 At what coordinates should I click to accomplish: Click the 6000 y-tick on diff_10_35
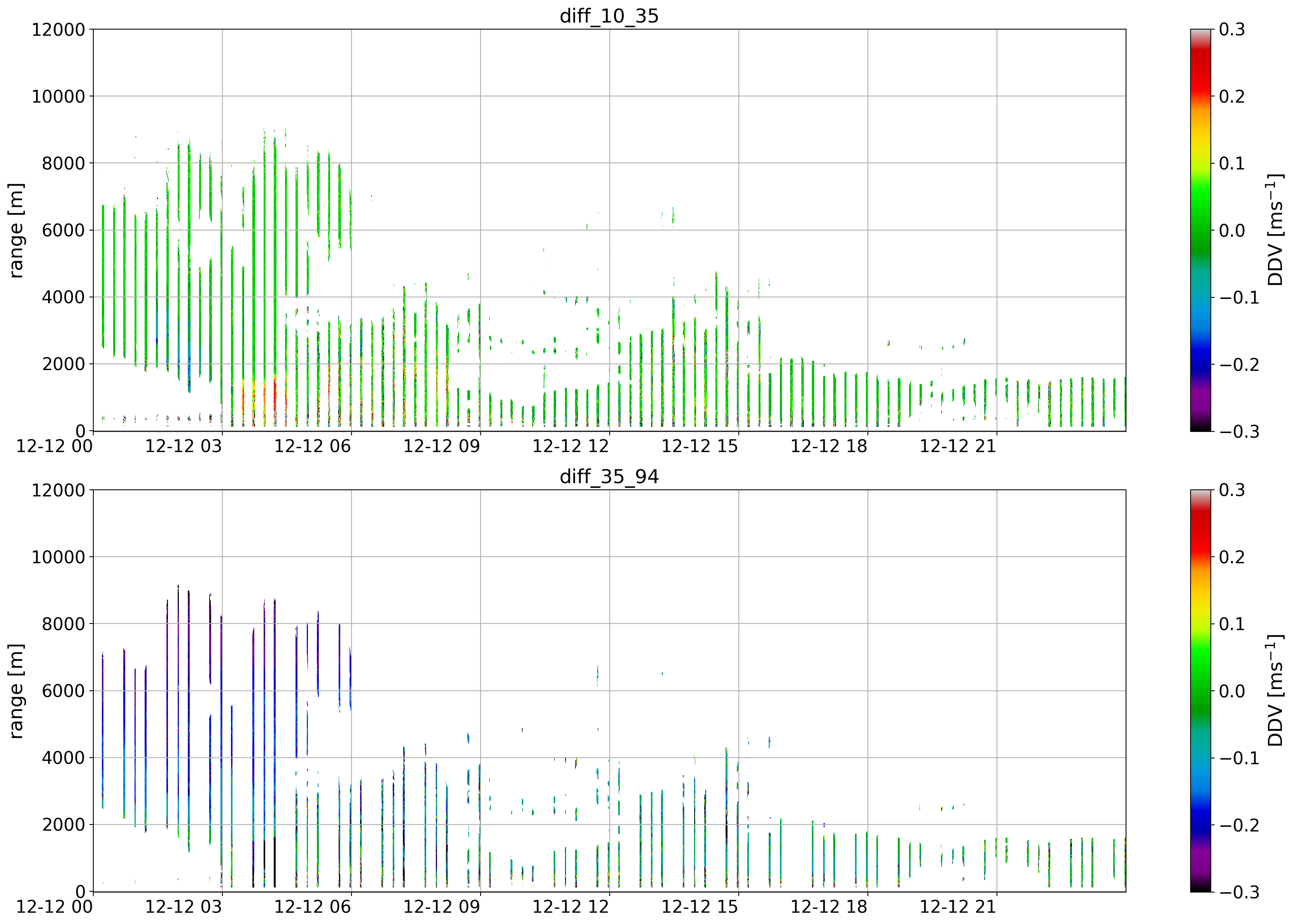point(63,231)
